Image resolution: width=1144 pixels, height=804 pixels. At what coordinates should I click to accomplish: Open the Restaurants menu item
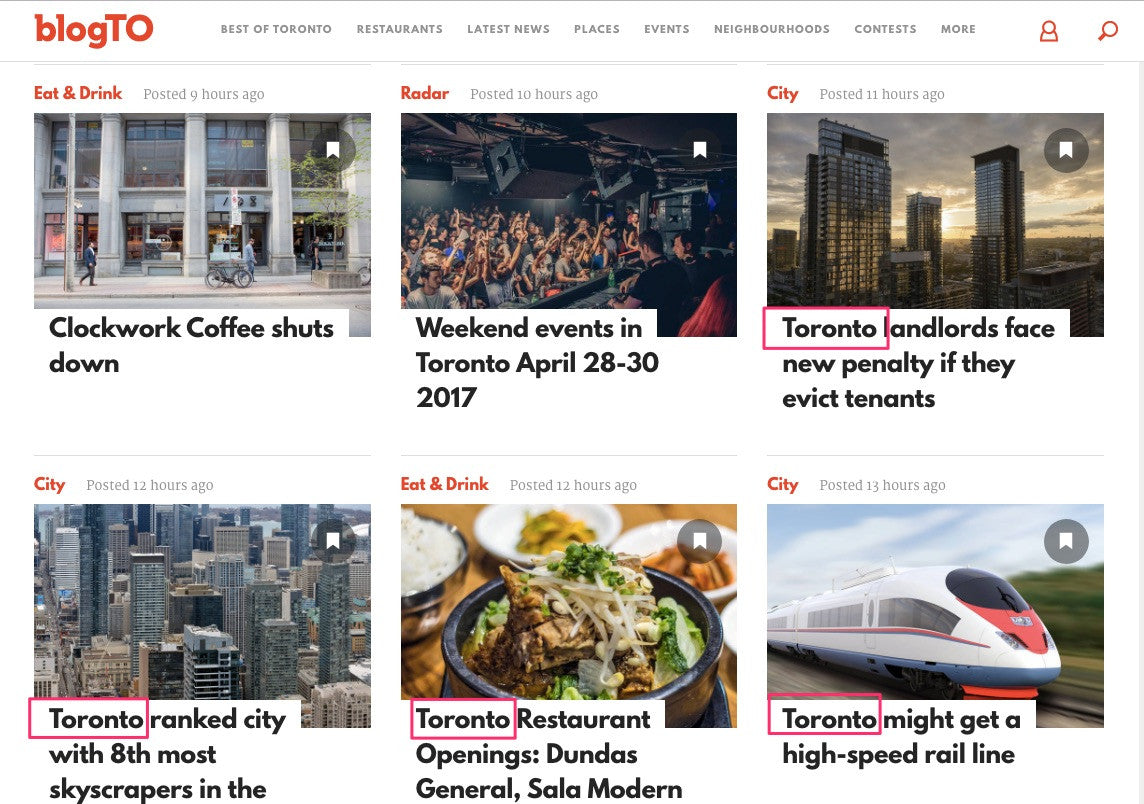point(399,29)
